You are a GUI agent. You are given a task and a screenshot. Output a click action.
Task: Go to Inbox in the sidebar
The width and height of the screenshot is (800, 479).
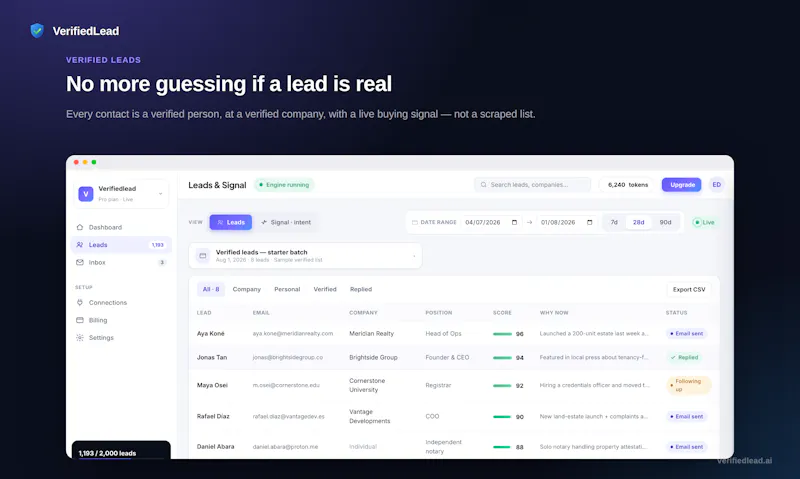click(97, 262)
